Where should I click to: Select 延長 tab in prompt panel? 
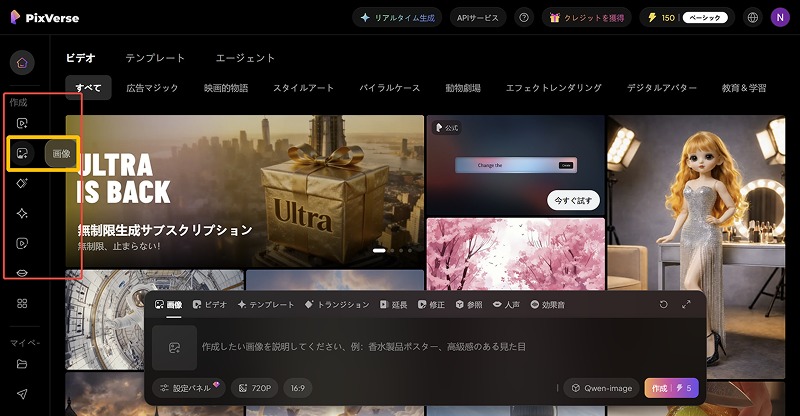394,305
